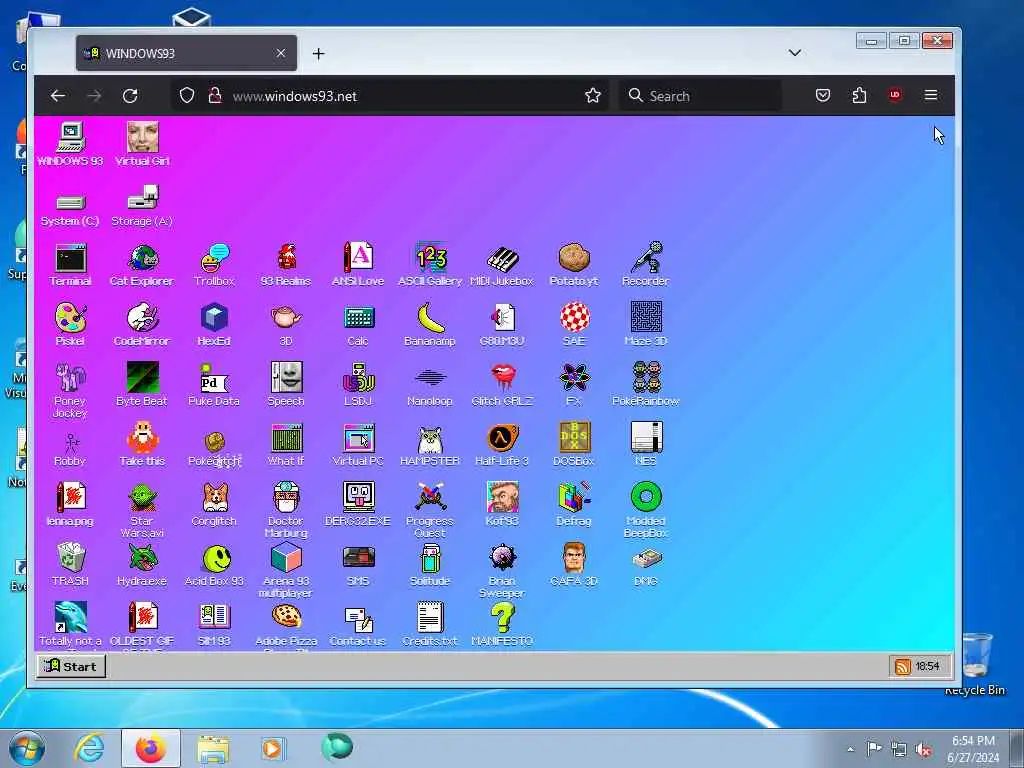Open the Solitude icon

point(430,565)
